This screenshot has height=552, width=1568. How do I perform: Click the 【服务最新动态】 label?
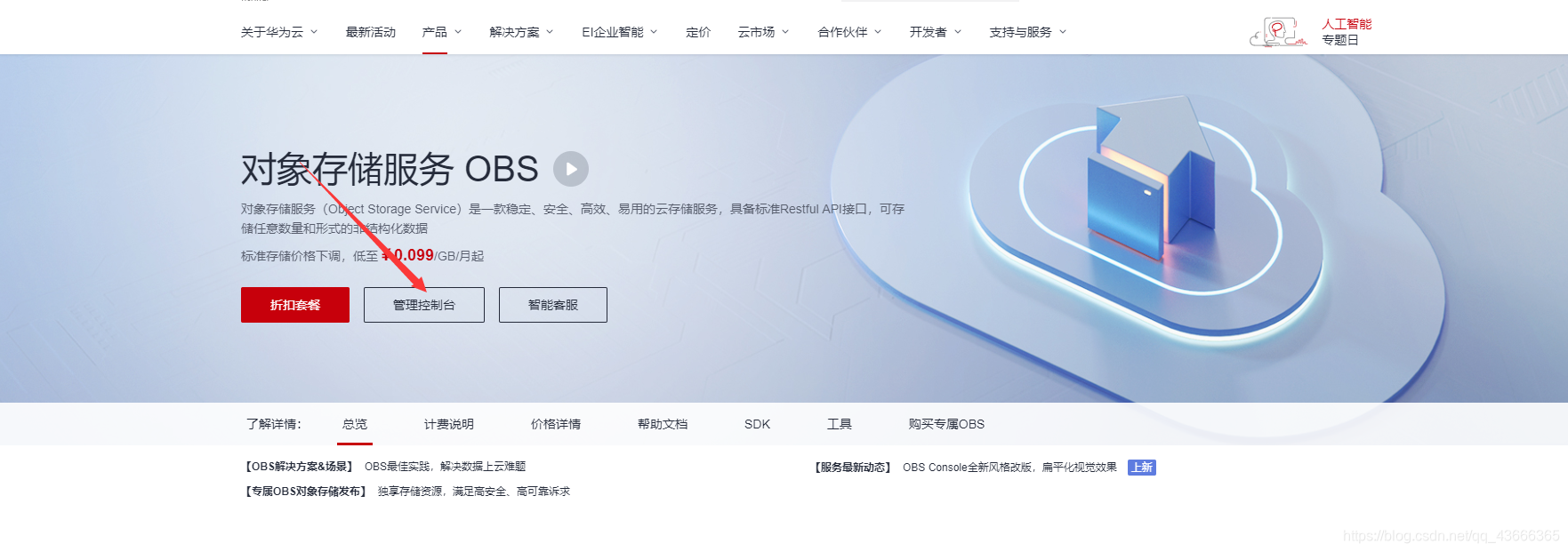pos(853,468)
